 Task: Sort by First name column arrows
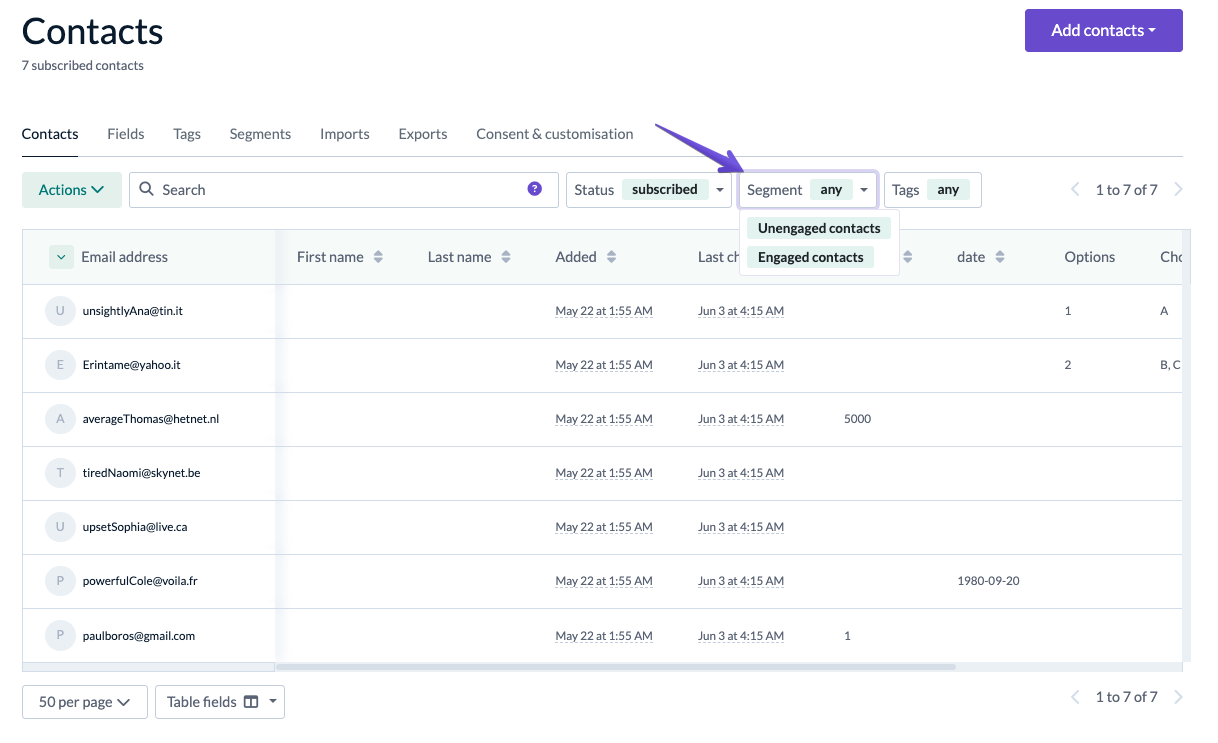(x=378, y=257)
